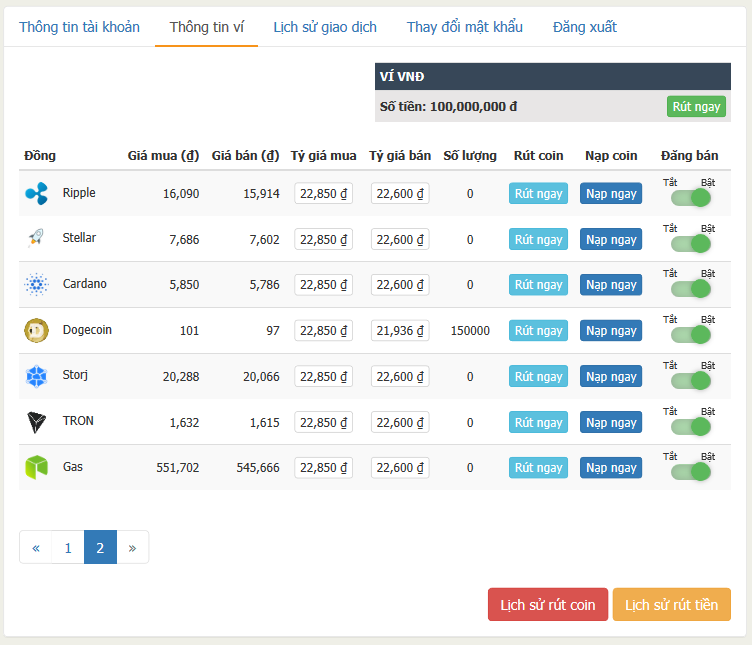Open Lịch sử rút coin history
This screenshot has height=645, width=752.
[x=548, y=605]
